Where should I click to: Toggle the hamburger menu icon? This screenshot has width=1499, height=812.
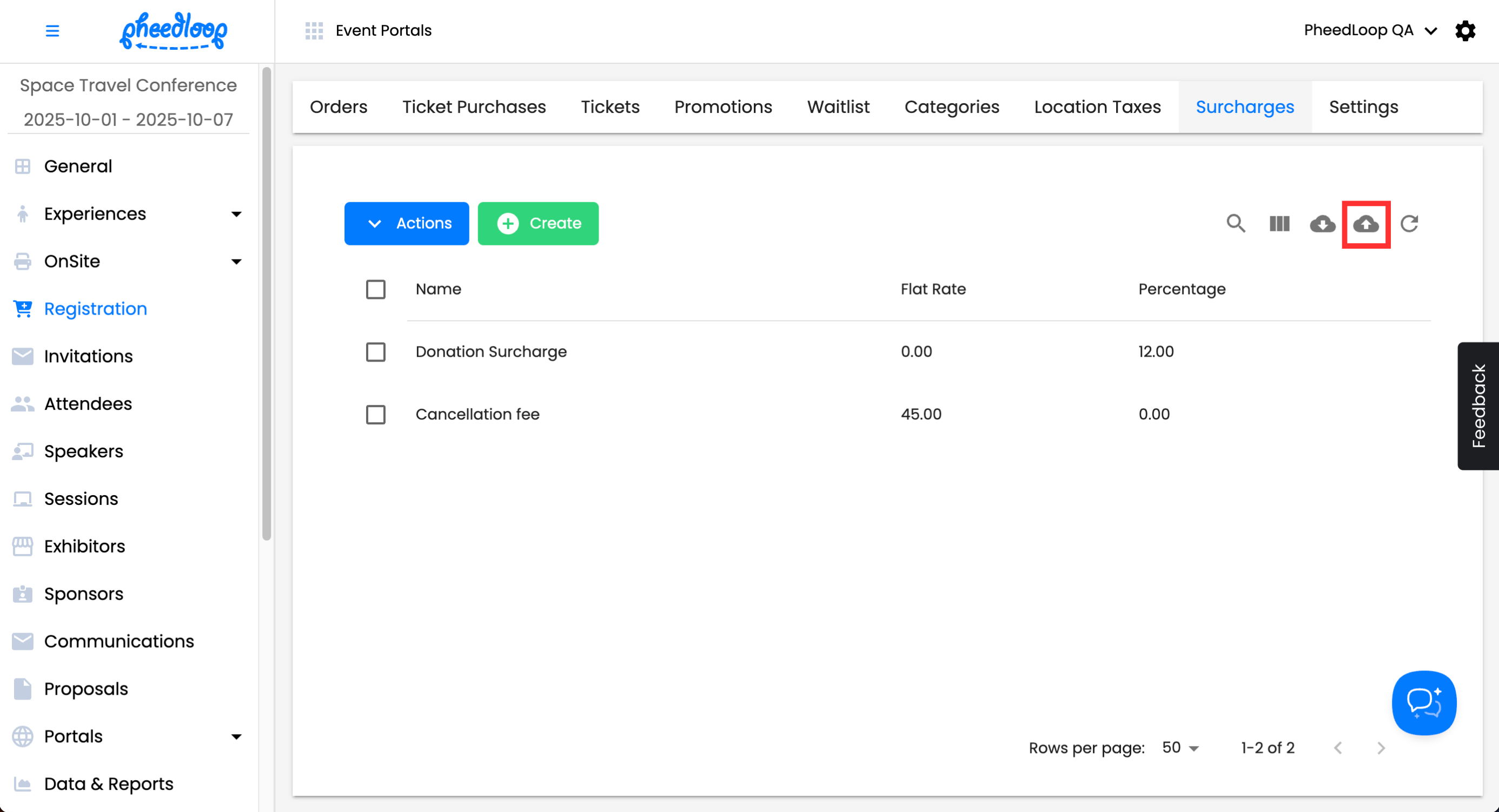pos(52,30)
